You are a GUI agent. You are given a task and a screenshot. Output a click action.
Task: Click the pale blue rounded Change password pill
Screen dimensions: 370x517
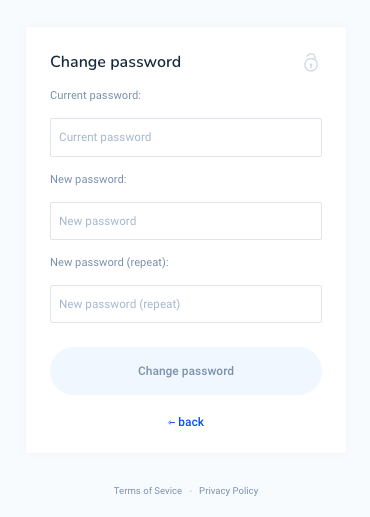pos(186,371)
